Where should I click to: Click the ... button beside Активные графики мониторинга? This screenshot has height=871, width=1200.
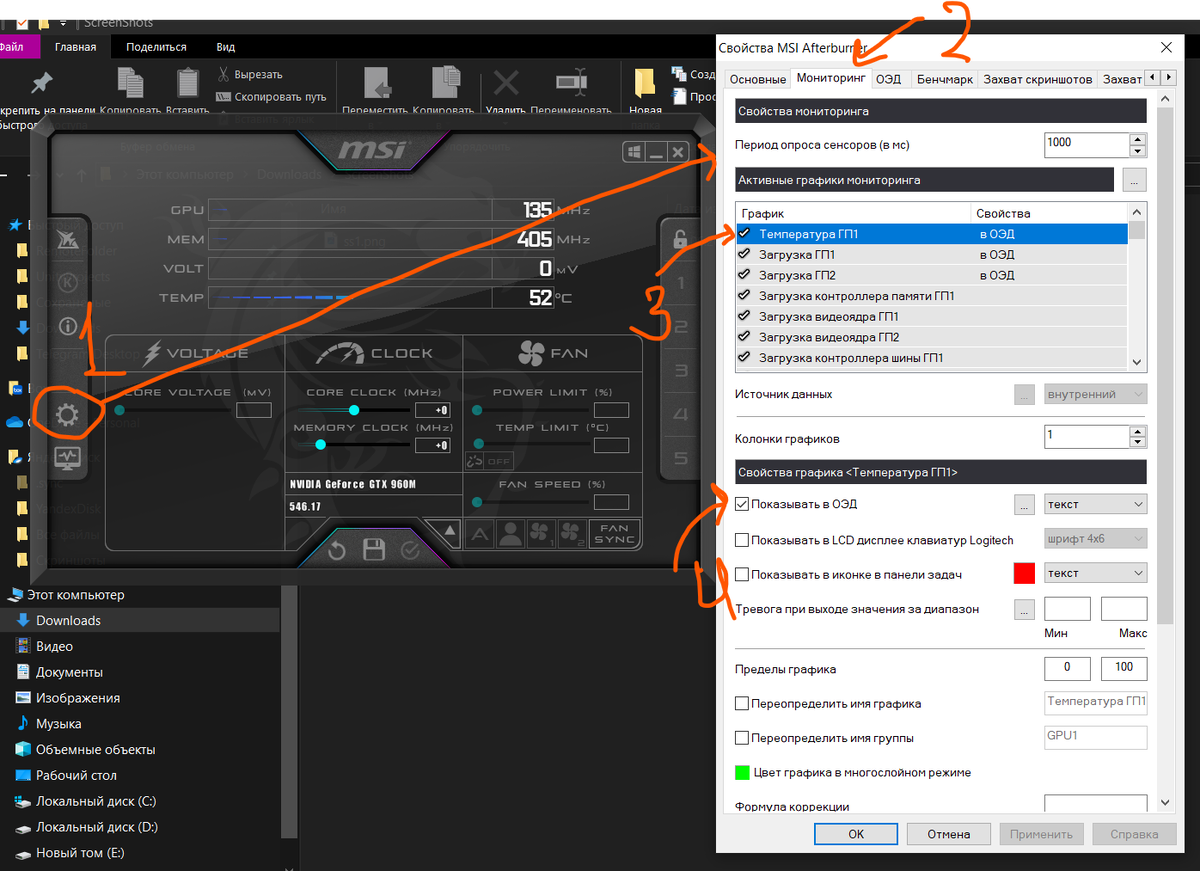(1133, 181)
